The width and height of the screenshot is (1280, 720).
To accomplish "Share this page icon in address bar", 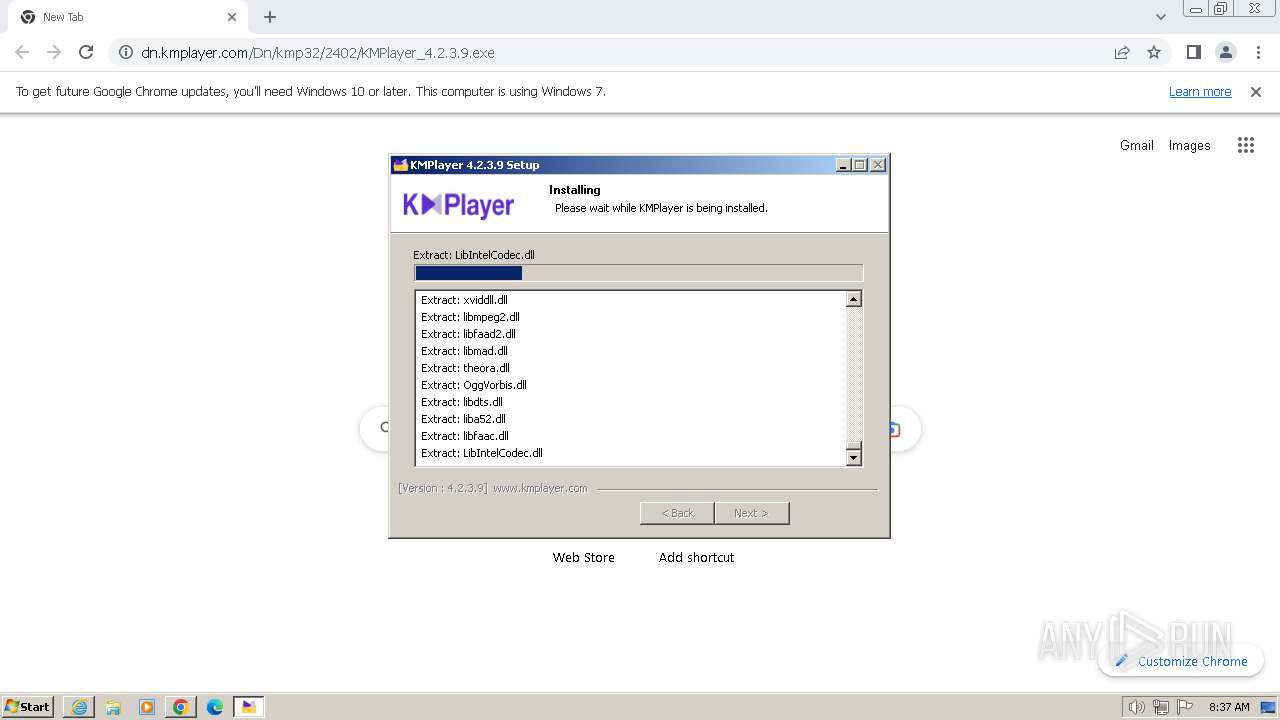I will click(x=1122, y=52).
